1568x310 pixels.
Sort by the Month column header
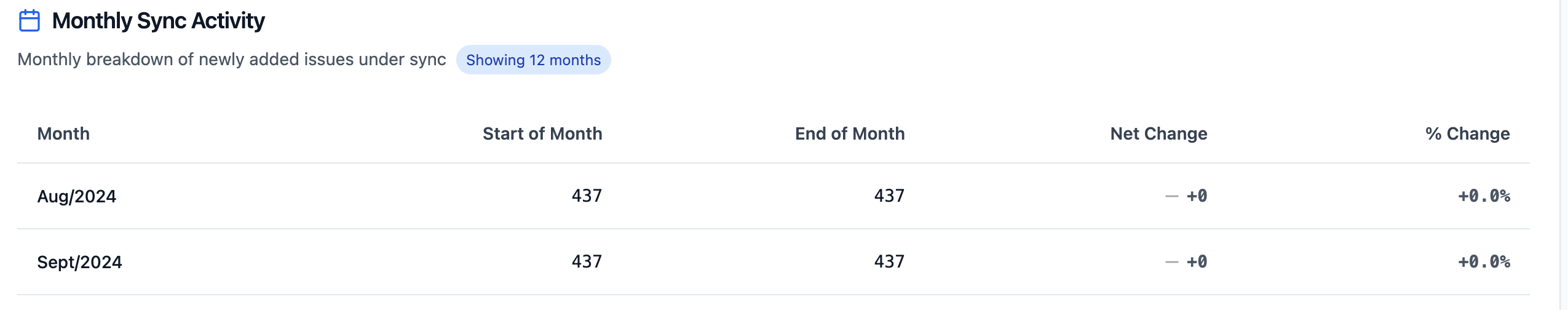point(63,133)
